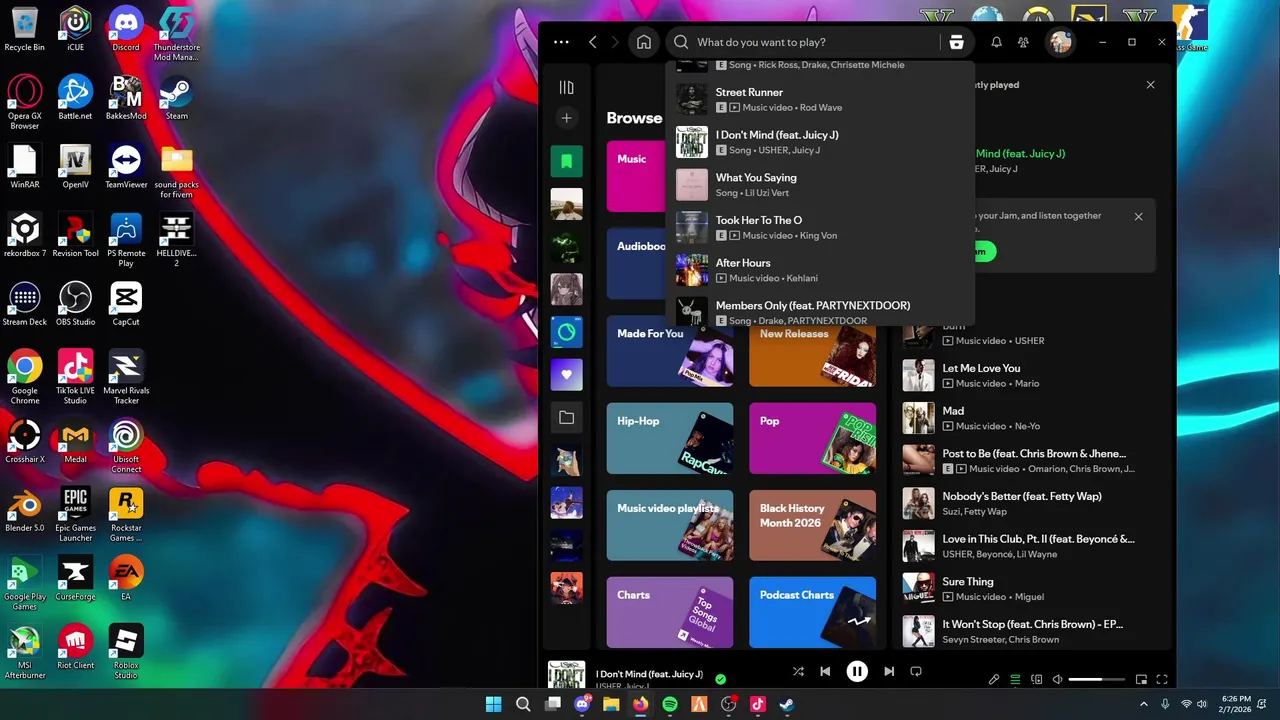Open Windows taskbar Search

(x=523, y=704)
